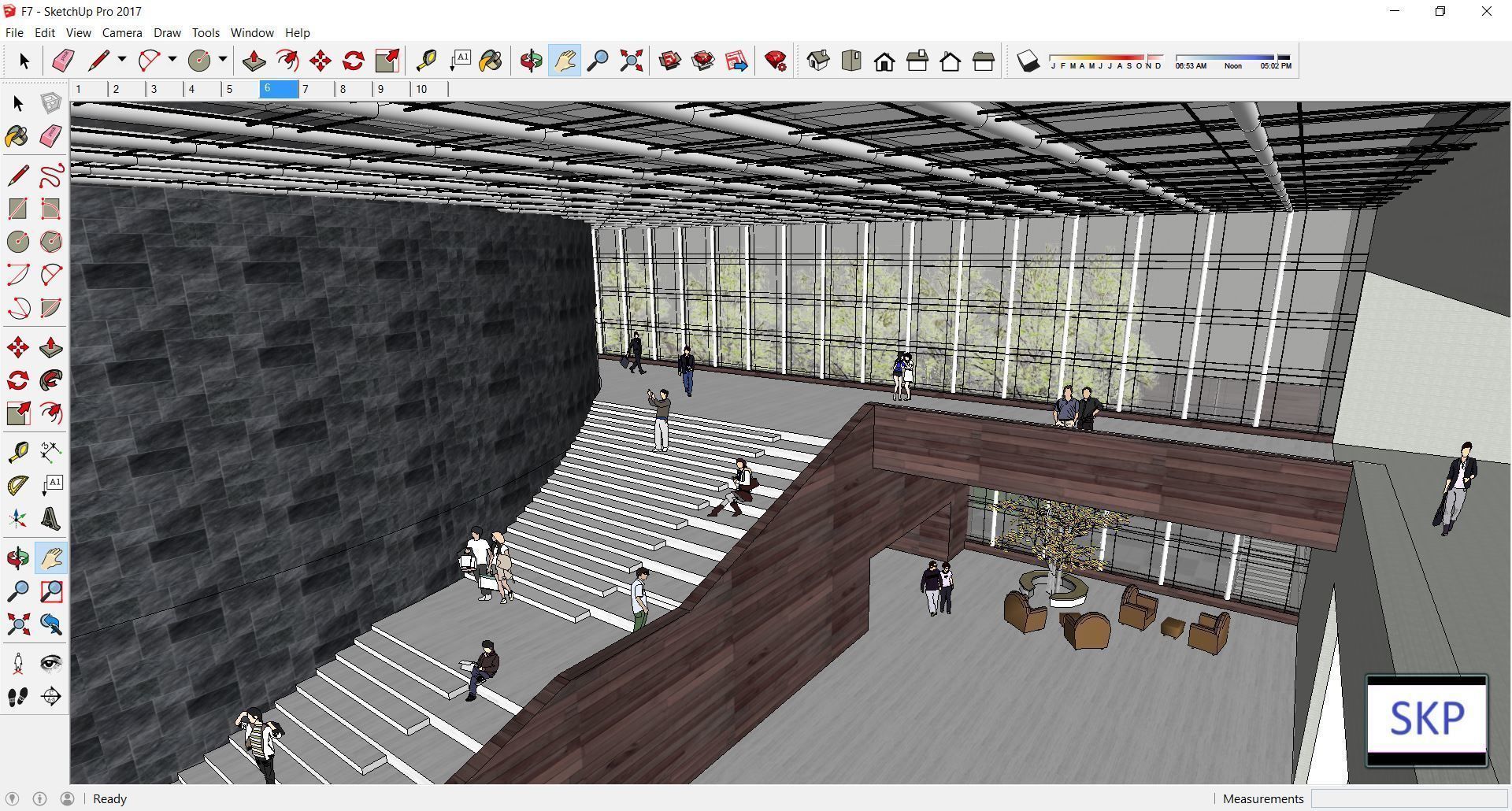Open the Extension Manager ruby icon
The width and height of the screenshot is (1512, 811).
click(776, 61)
